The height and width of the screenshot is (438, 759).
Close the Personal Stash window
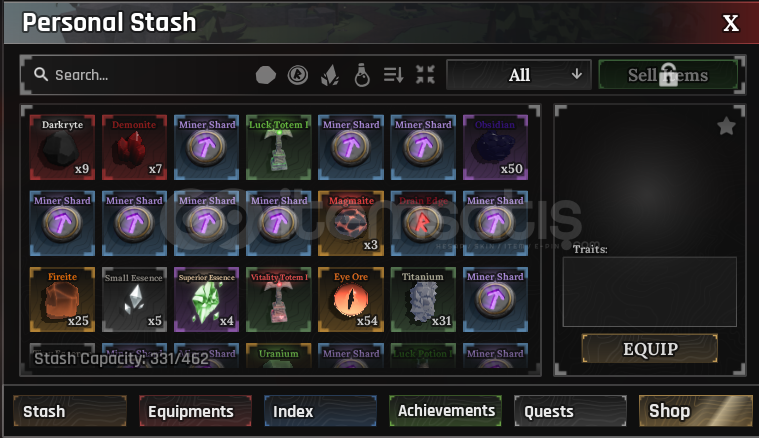coord(731,23)
